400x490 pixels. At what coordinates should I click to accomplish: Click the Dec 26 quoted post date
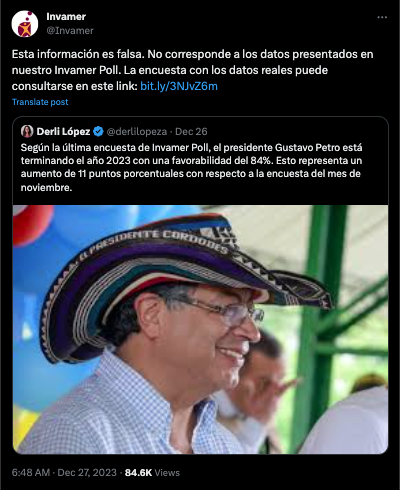(x=191, y=132)
